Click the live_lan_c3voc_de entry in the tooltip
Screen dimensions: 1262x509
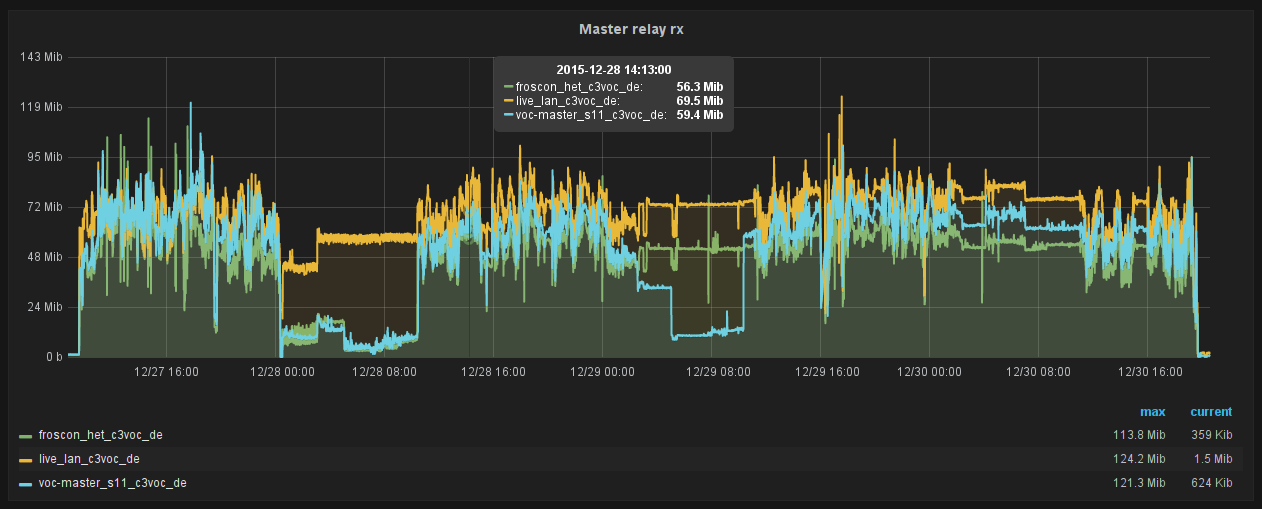point(566,101)
